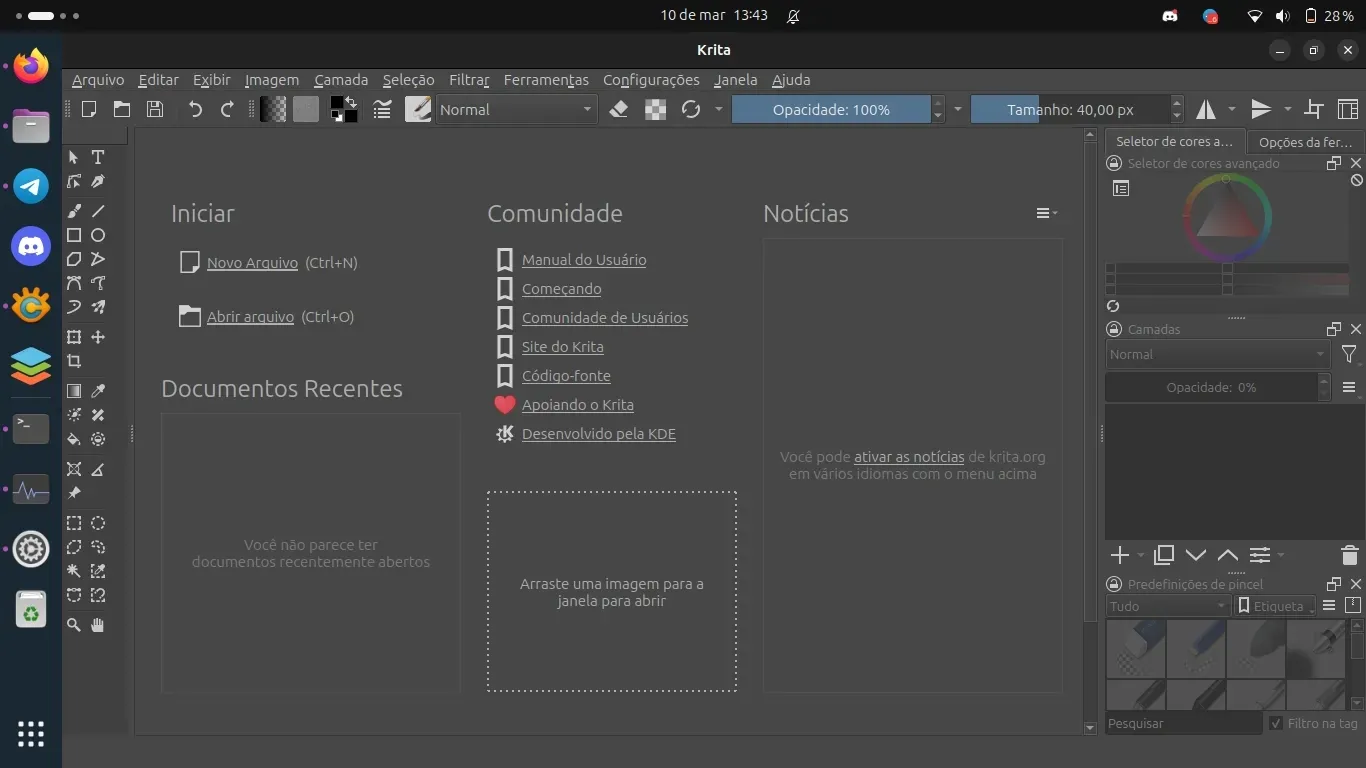Screen dimensions: 1366x768
Task: Open the Filtrar menu
Action: (x=468, y=80)
